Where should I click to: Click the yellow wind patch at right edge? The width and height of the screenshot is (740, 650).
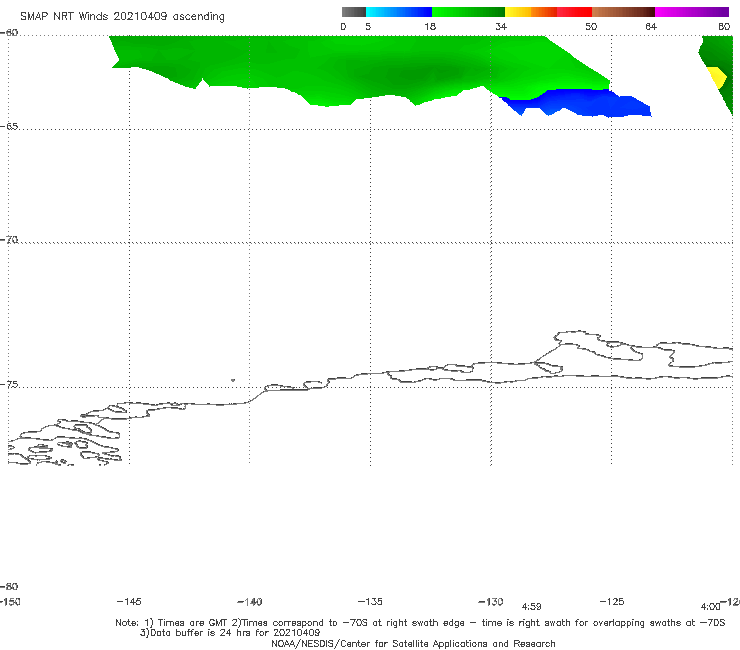(716, 77)
